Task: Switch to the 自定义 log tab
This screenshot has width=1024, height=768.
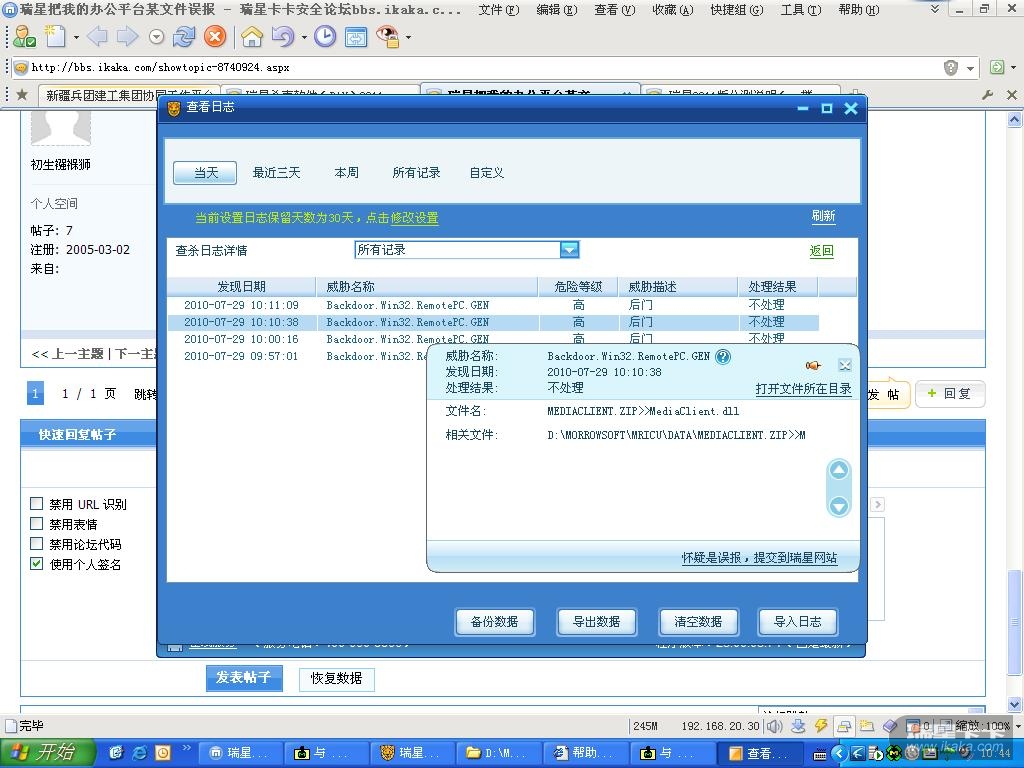Action: click(487, 172)
